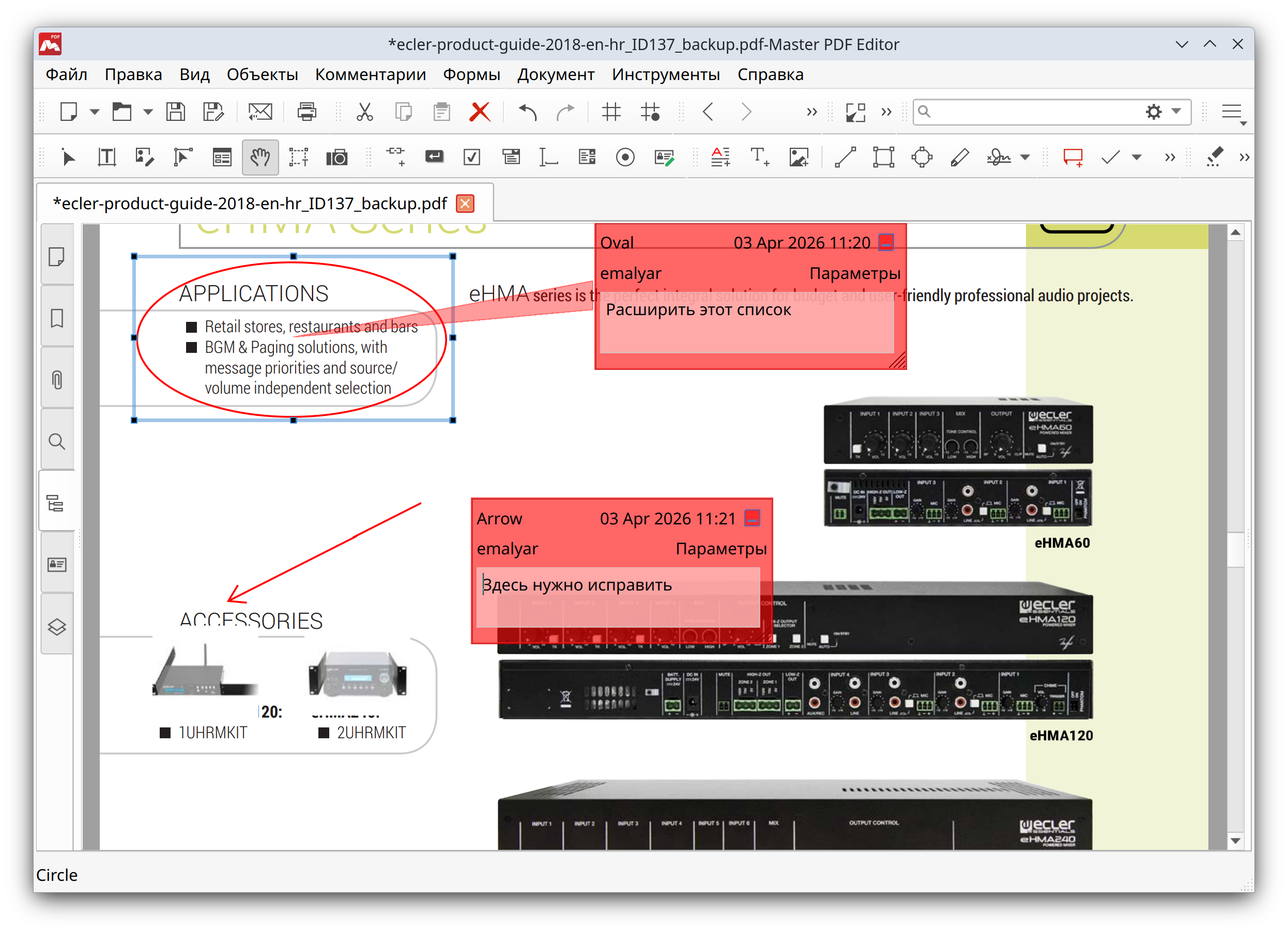Click Параметры in the Oval comment
This screenshot has height=932, width=1288.
coord(854,274)
